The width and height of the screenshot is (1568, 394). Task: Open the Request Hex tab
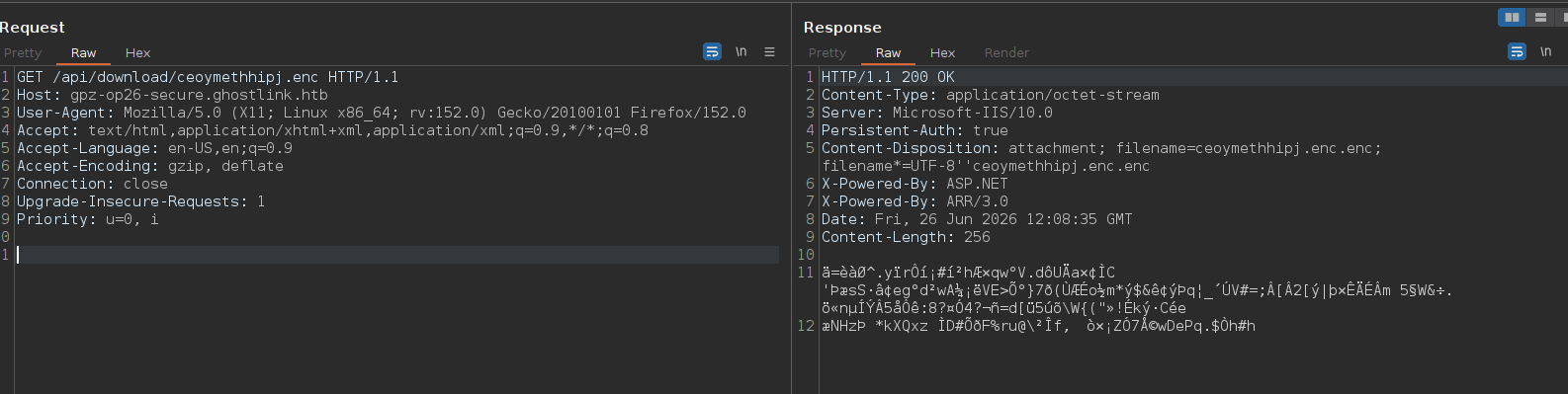pos(137,53)
